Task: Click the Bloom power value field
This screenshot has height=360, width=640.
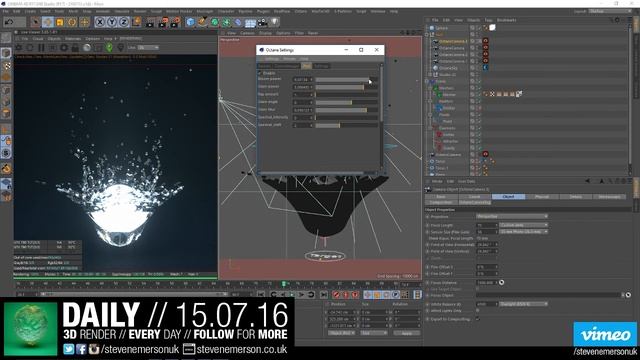Action: (302, 79)
